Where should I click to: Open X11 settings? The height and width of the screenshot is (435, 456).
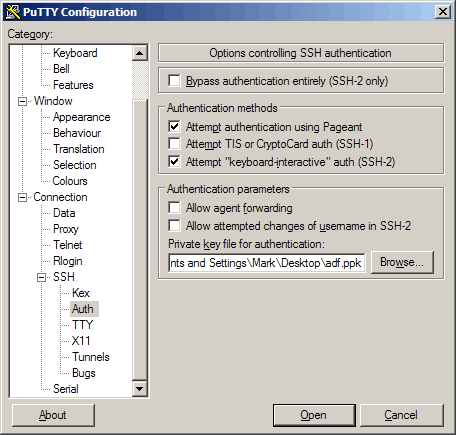pyautogui.click(x=81, y=341)
